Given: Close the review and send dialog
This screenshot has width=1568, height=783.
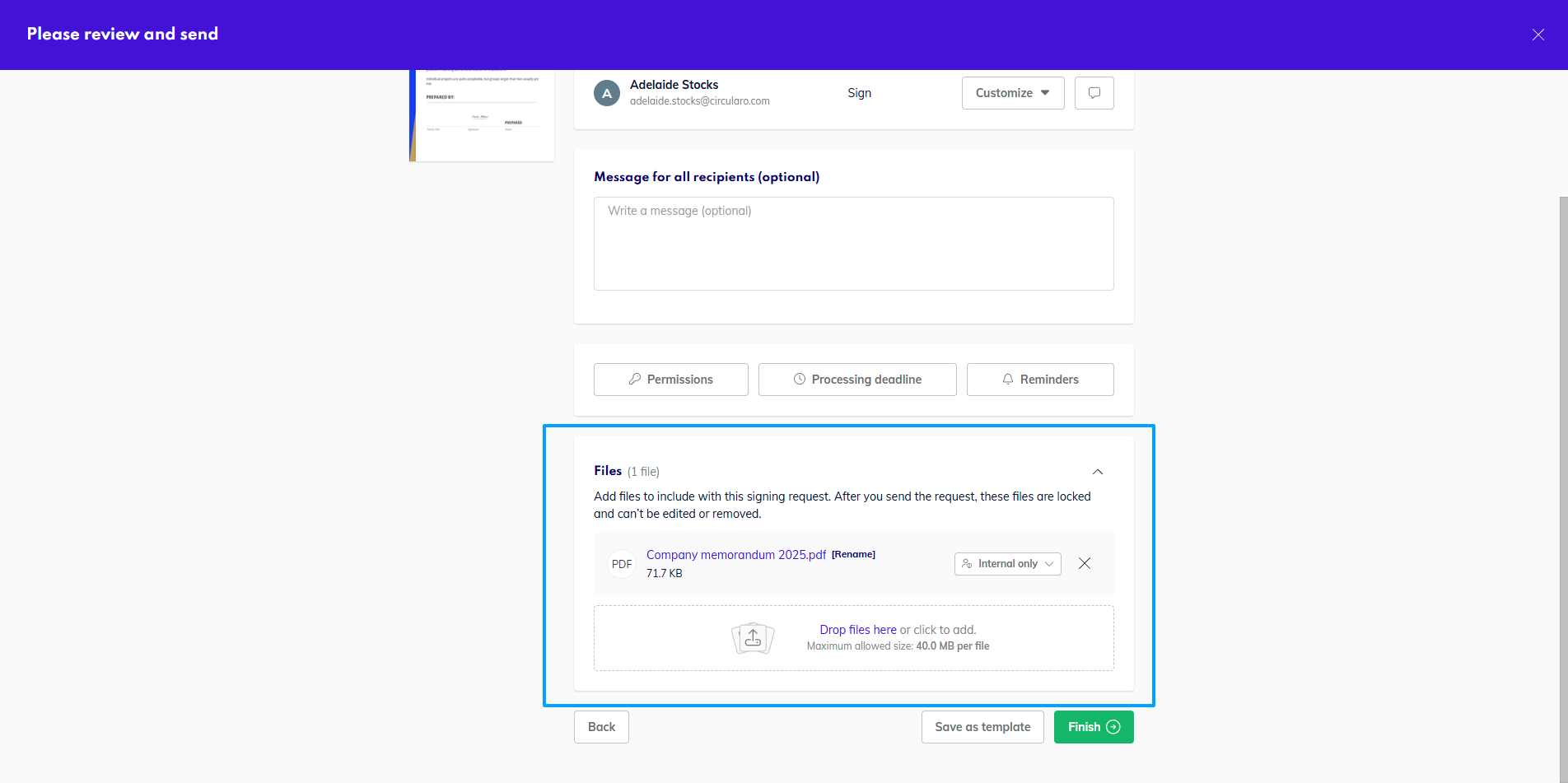Looking at the screenshot, I should [1538, 35].
